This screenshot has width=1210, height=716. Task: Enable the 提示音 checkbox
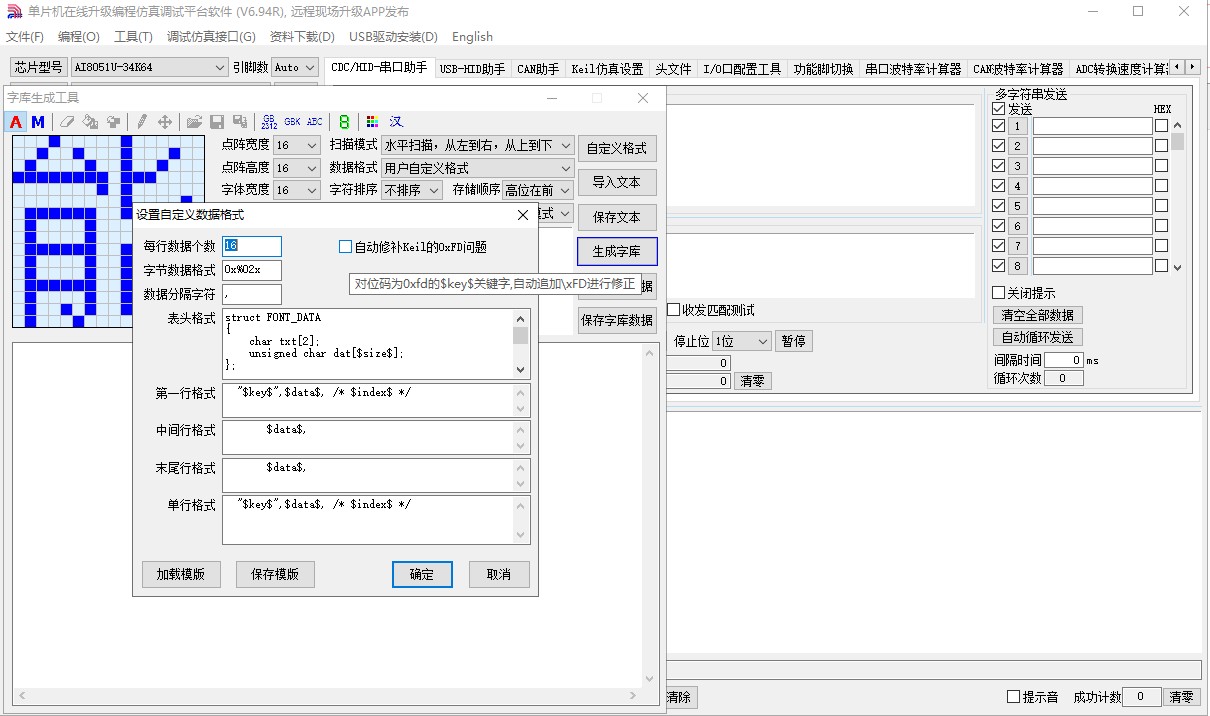click(1013, 697)
